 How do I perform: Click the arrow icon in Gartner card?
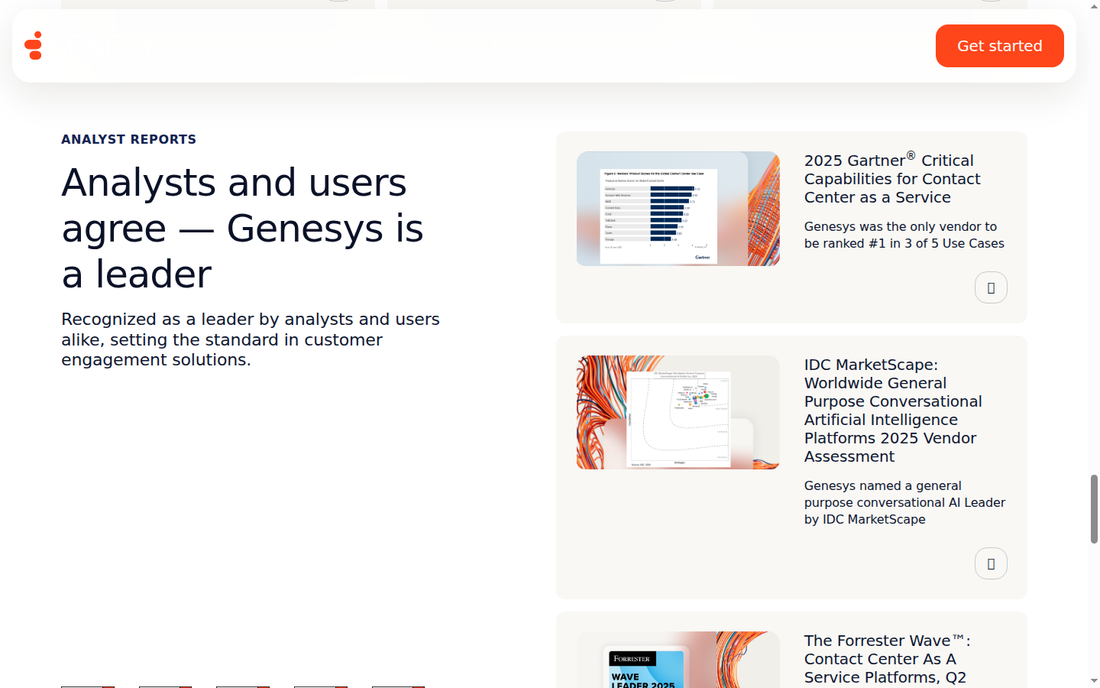tap(991, 288)
